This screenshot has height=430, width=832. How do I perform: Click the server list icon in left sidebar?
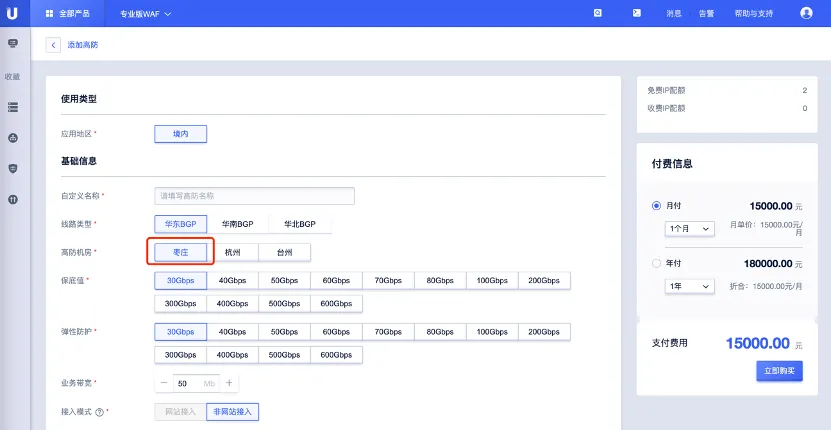(13, 106)
